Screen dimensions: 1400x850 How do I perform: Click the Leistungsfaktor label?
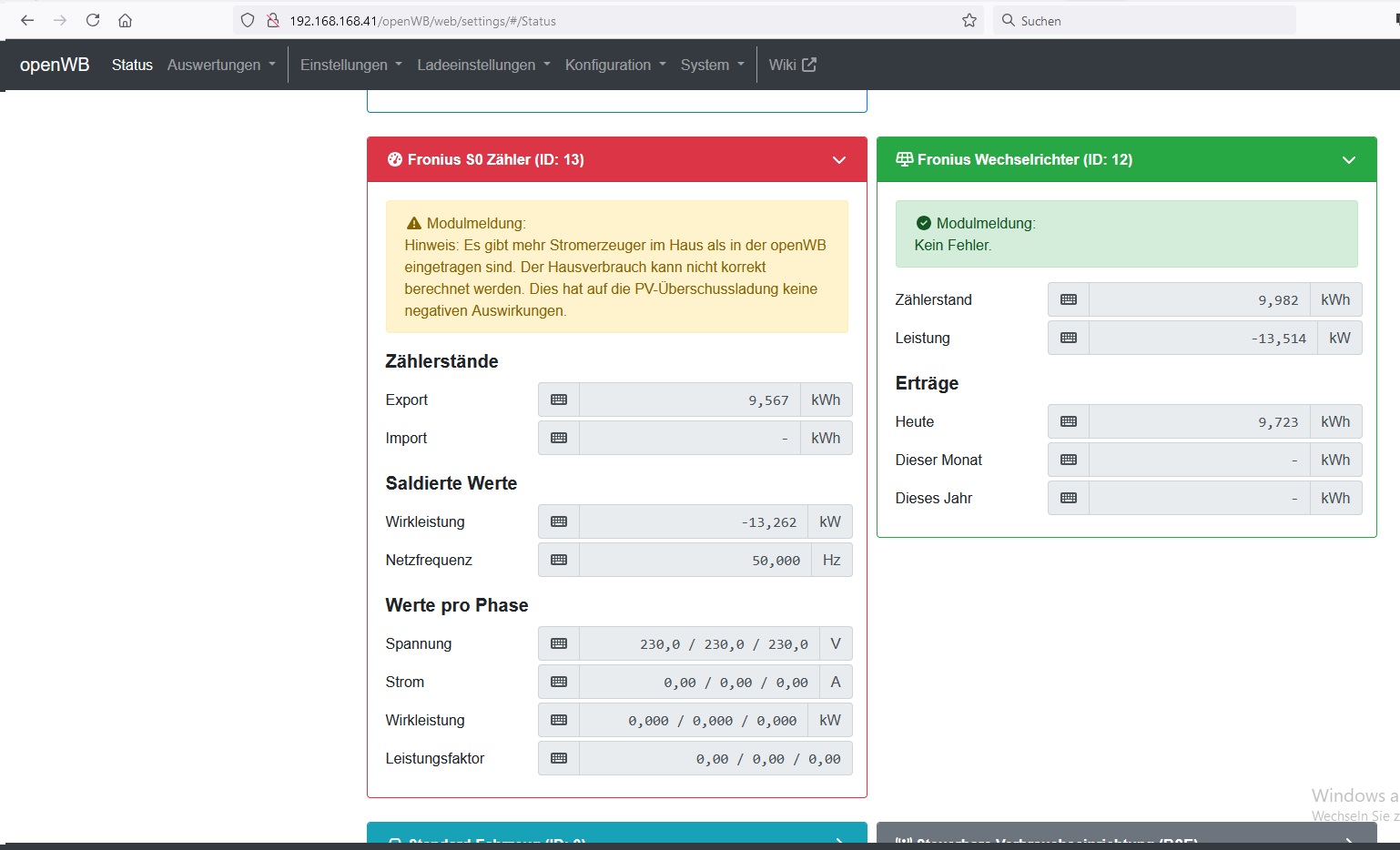coord(434,758)
